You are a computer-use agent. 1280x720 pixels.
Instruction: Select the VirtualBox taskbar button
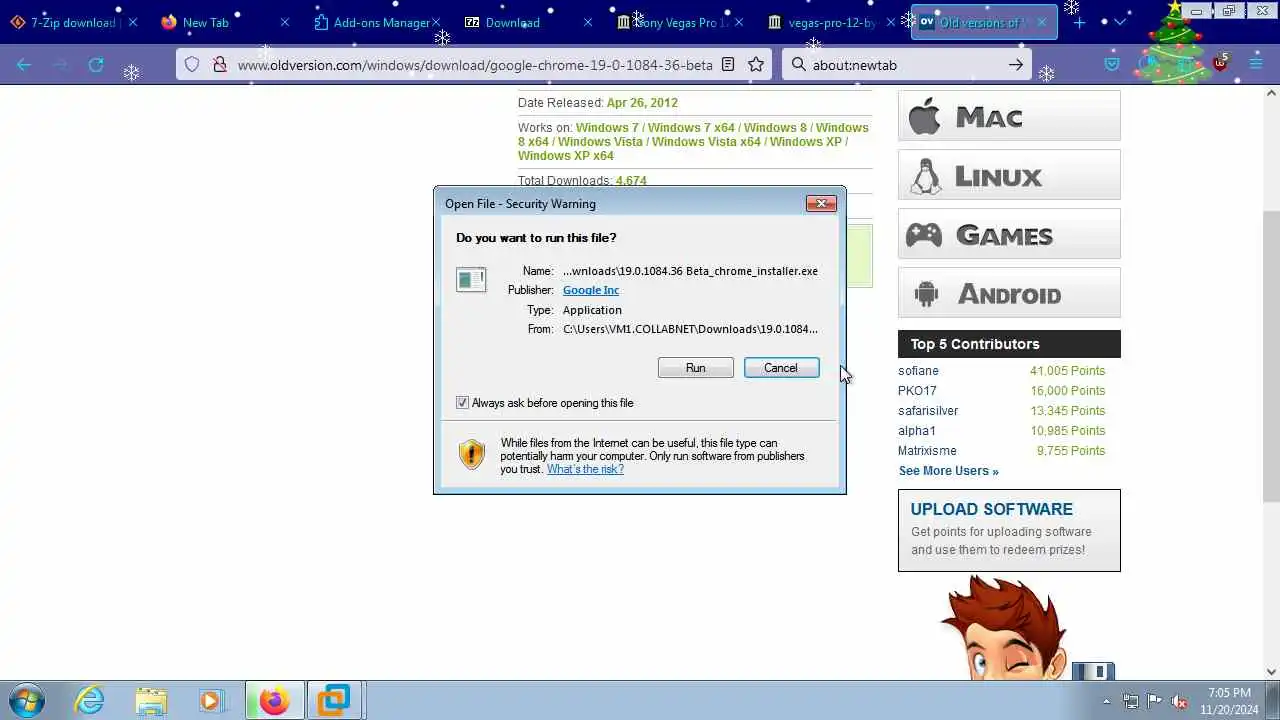334,700
